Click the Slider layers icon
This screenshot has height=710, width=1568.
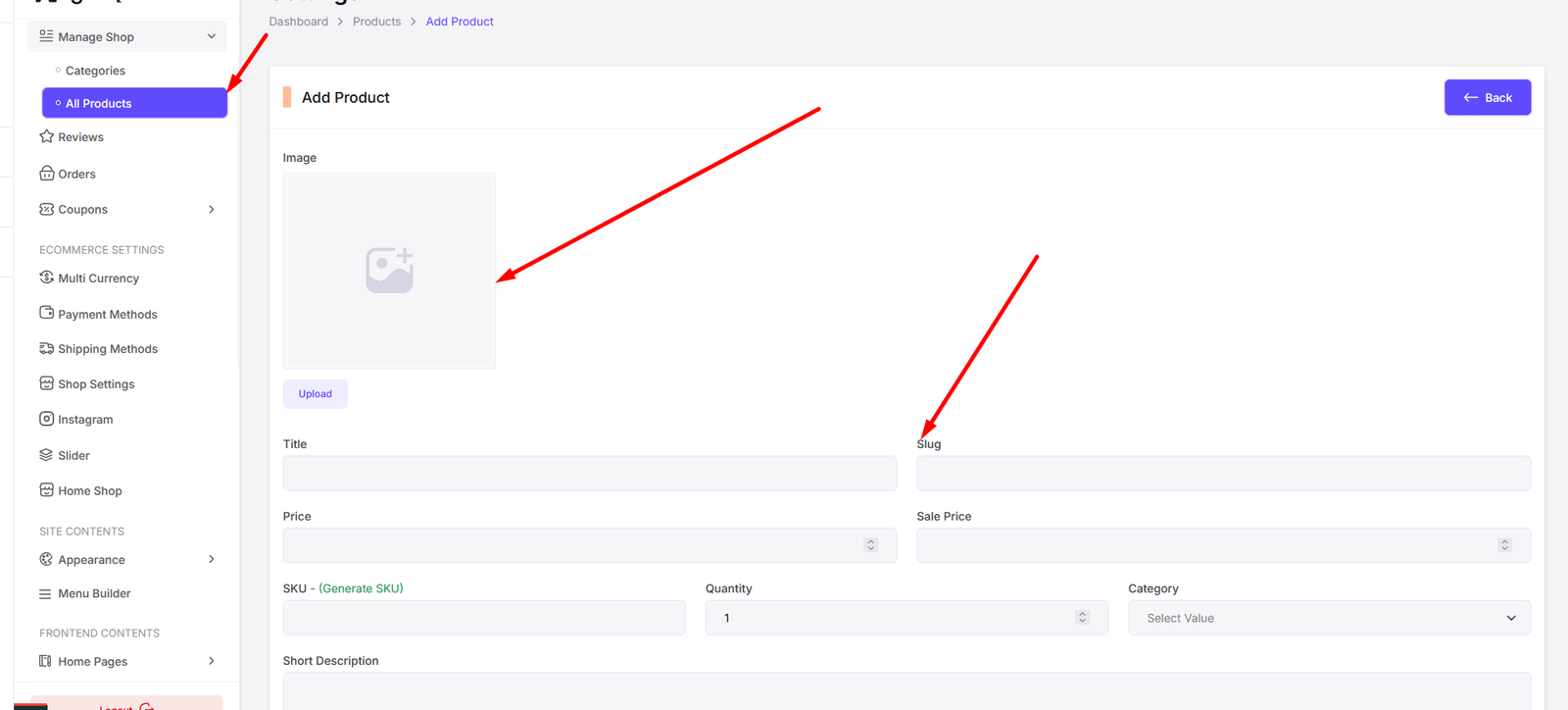tap(46, 455)
